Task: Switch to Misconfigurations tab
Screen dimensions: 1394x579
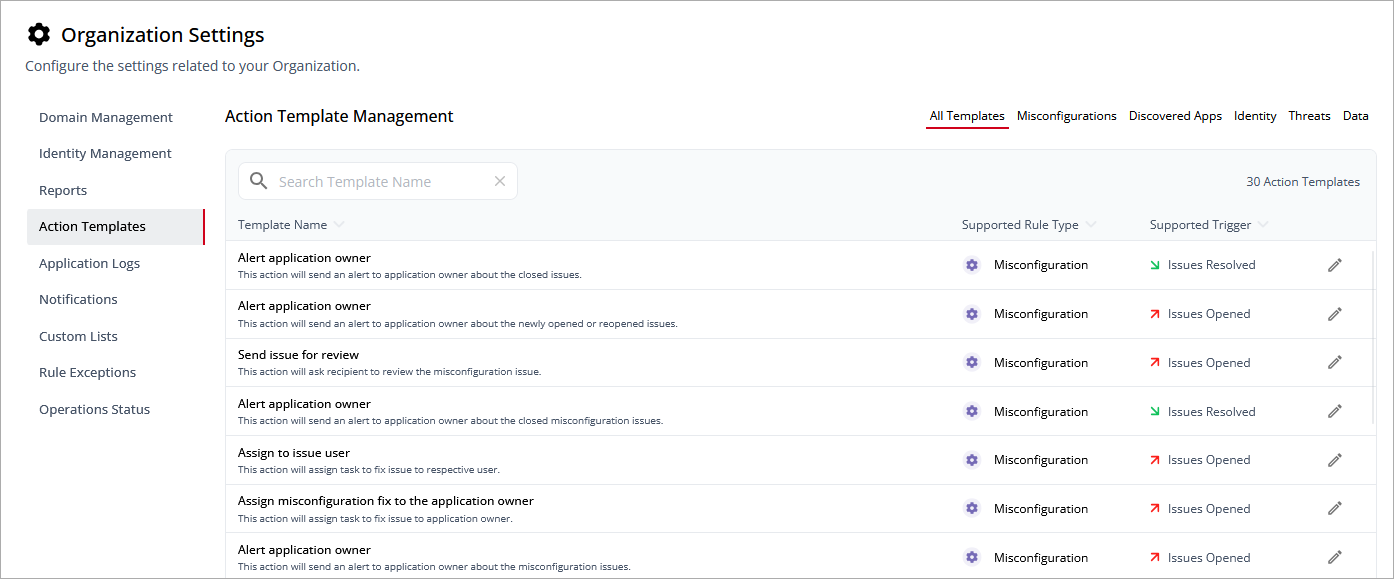Action: pyautogui.click(x=1067, y=116)
